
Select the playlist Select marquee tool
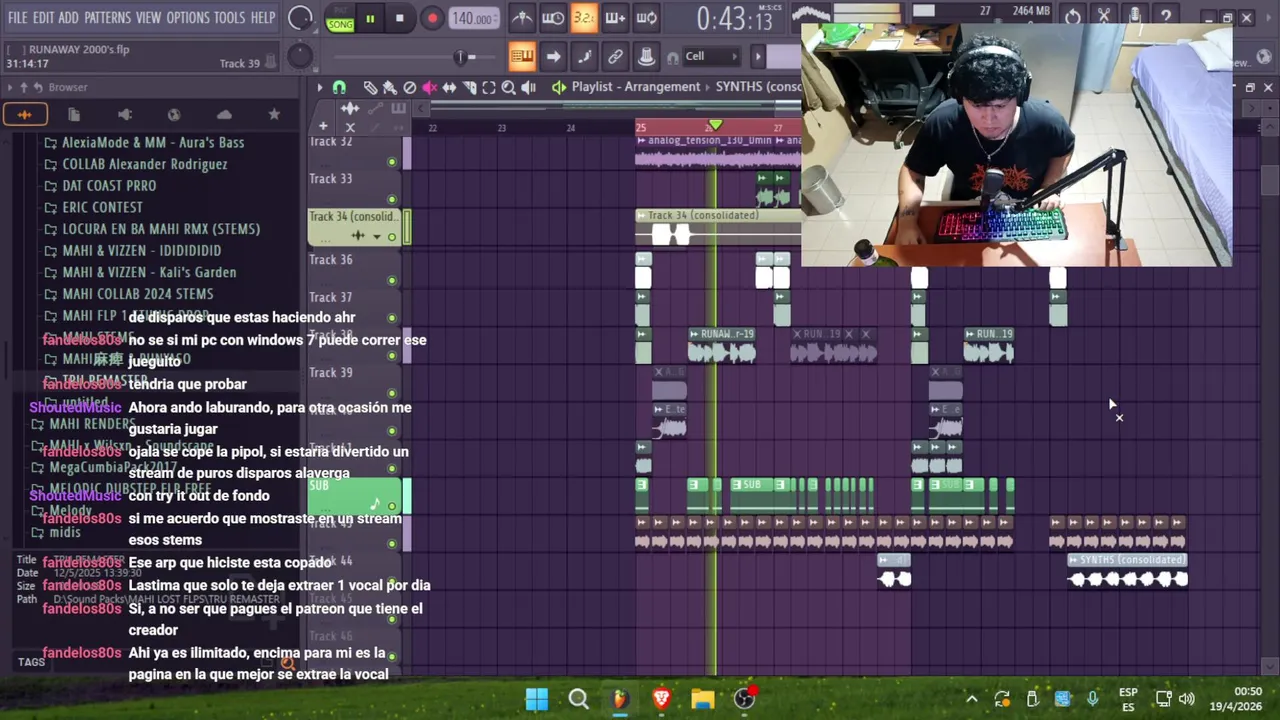pos(489,87)
